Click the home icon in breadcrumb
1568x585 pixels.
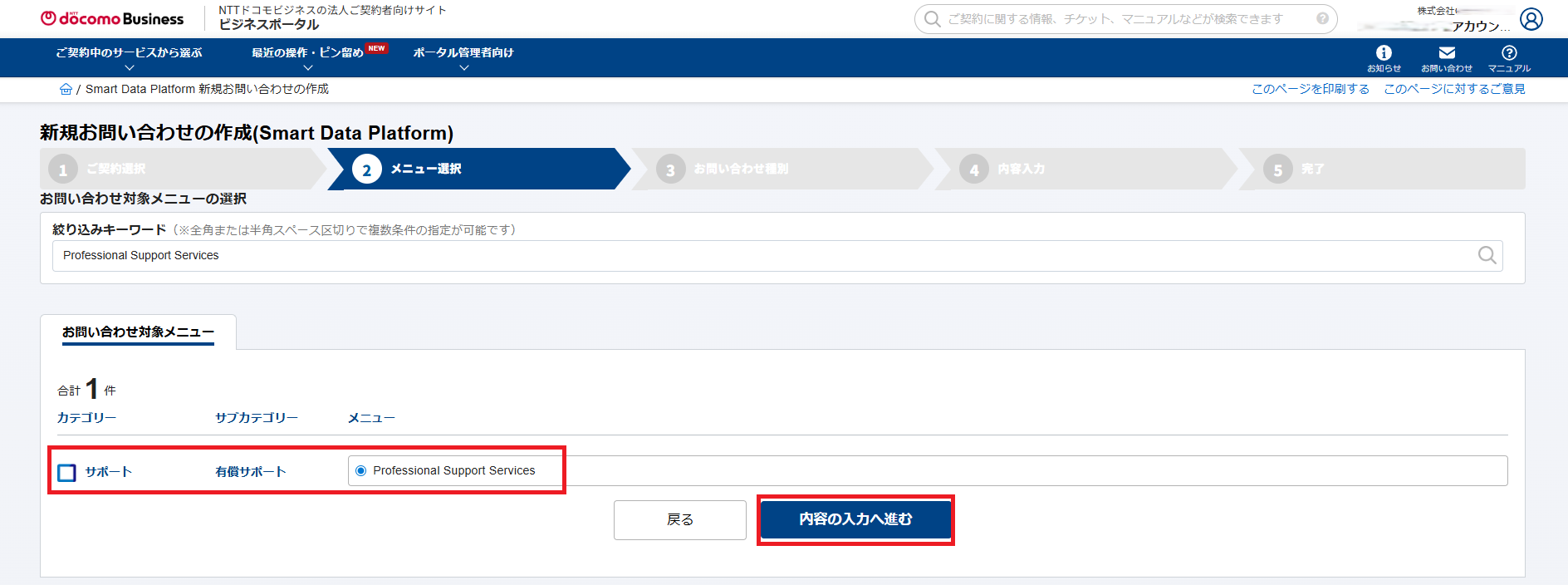pos(66,89)
